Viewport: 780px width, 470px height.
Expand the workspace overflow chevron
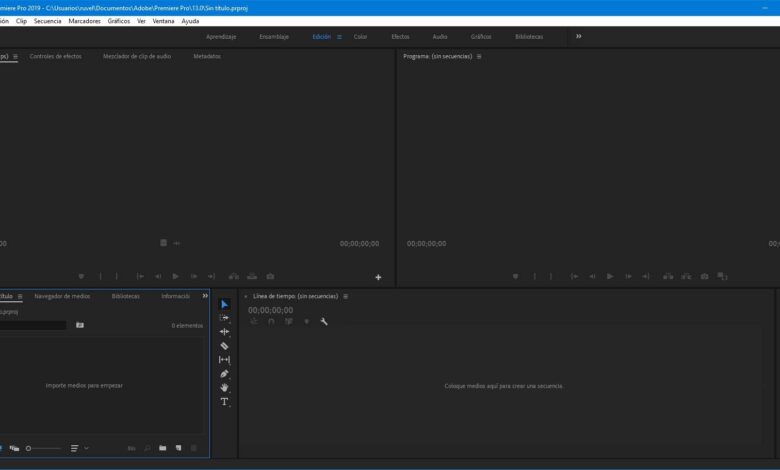click(578, 36)
